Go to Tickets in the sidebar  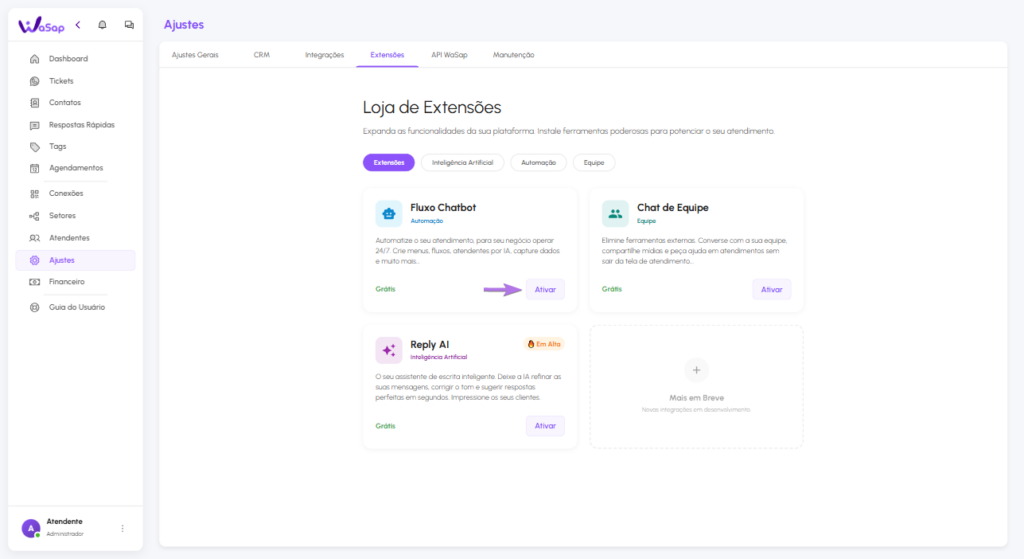tap(61, 81)
